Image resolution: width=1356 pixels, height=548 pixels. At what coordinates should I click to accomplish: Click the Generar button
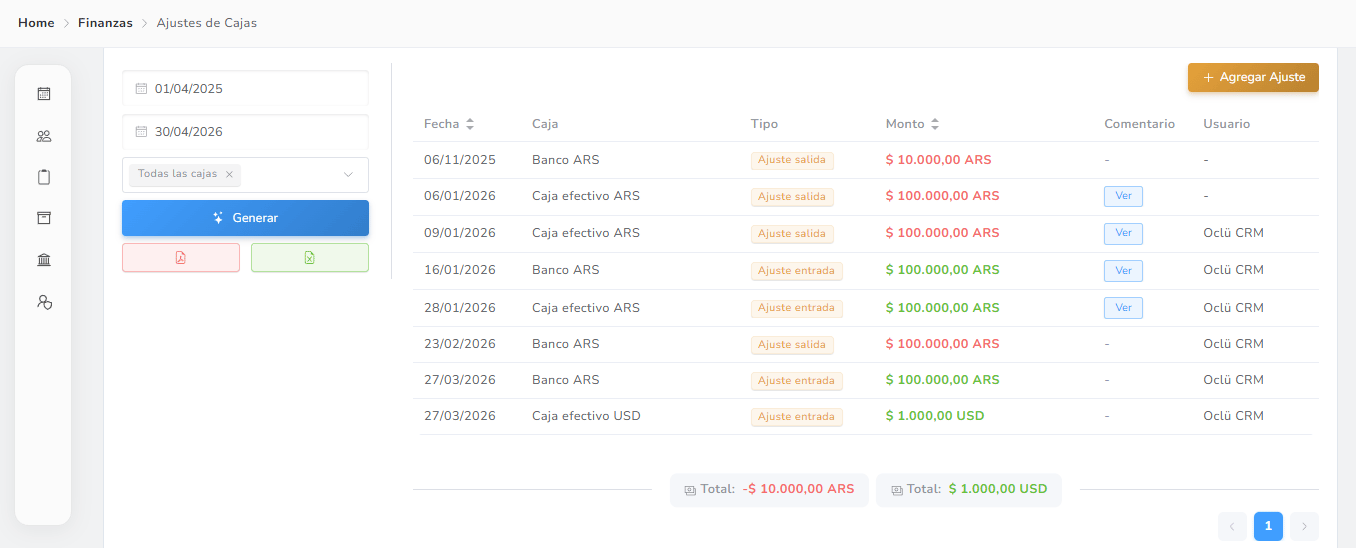(245, 217)
